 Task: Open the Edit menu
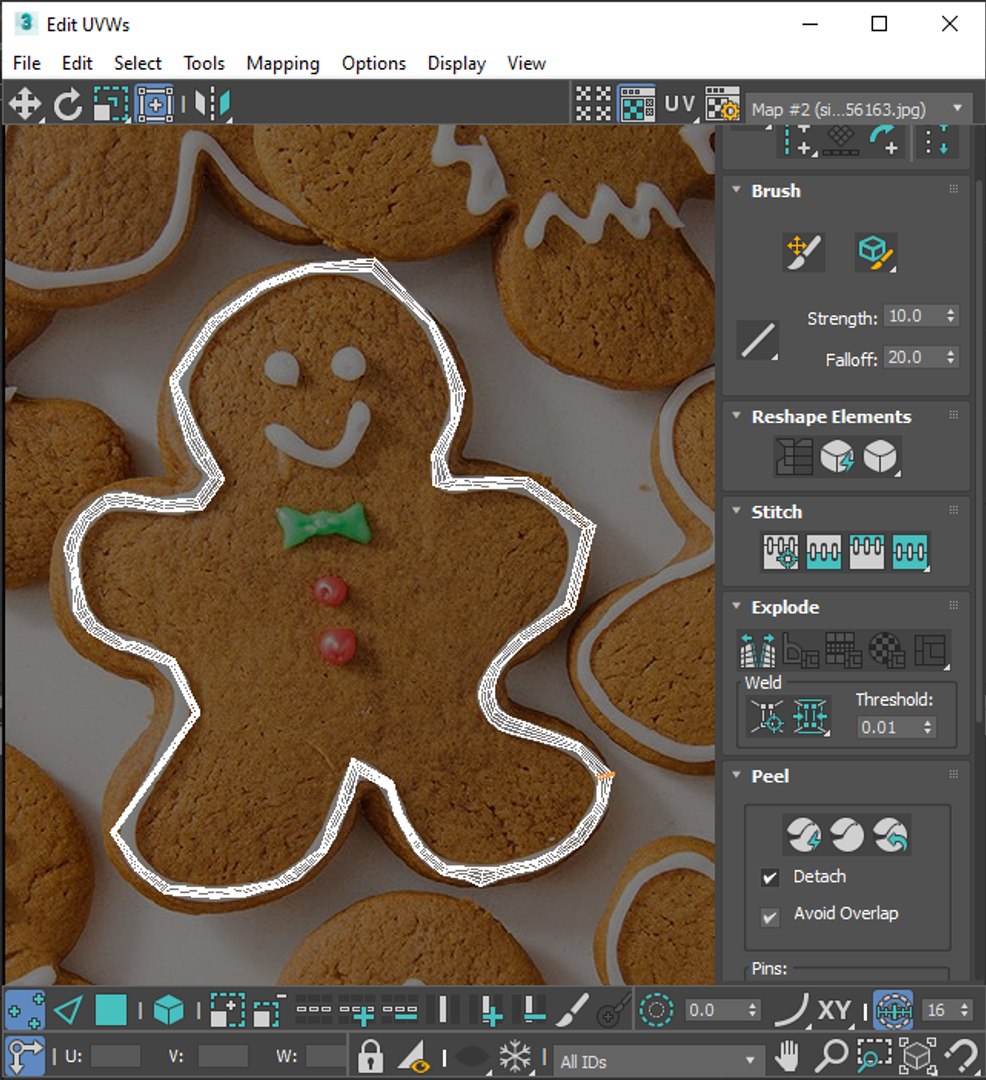[77, 63]
